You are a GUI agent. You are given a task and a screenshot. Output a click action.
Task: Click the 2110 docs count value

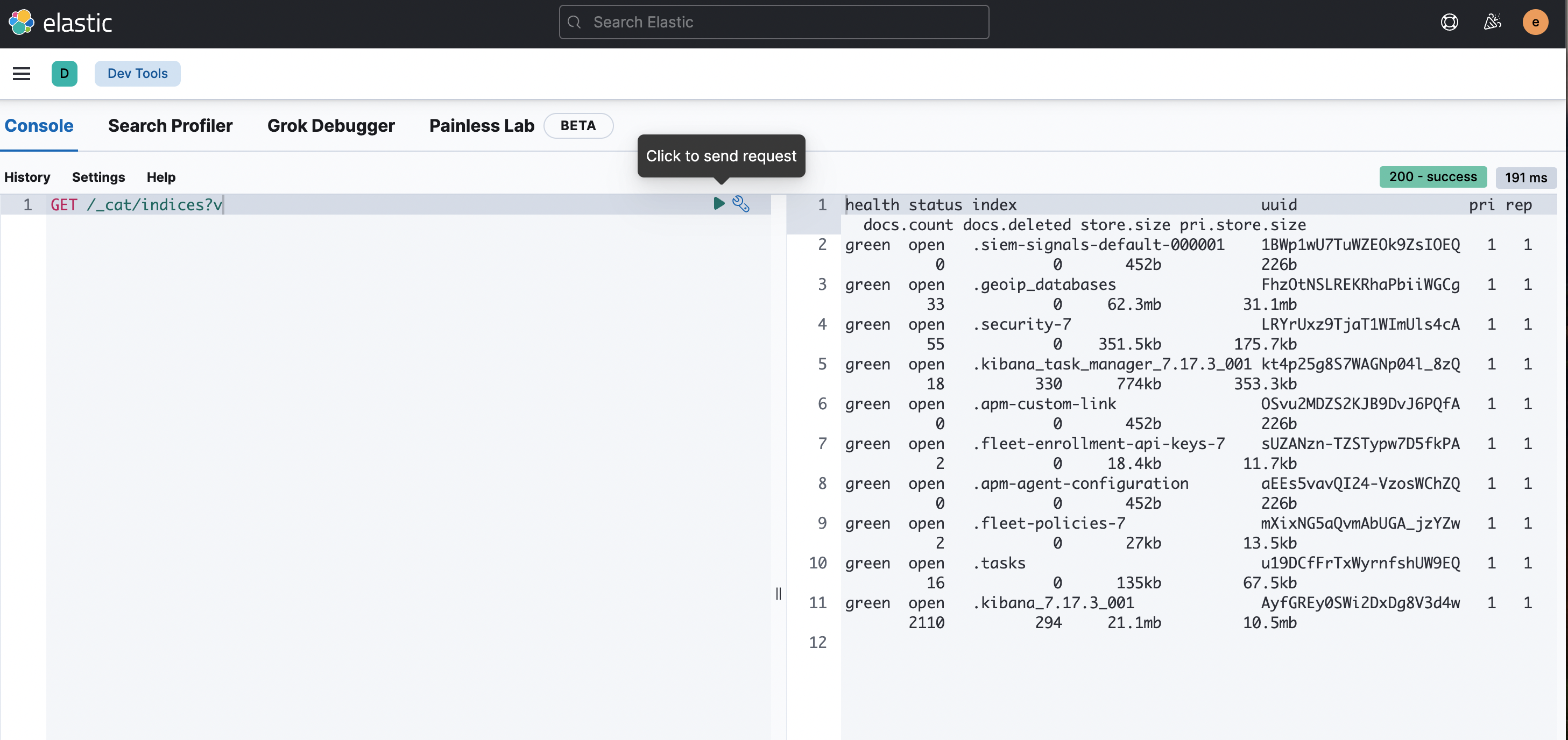coord(927,623)
